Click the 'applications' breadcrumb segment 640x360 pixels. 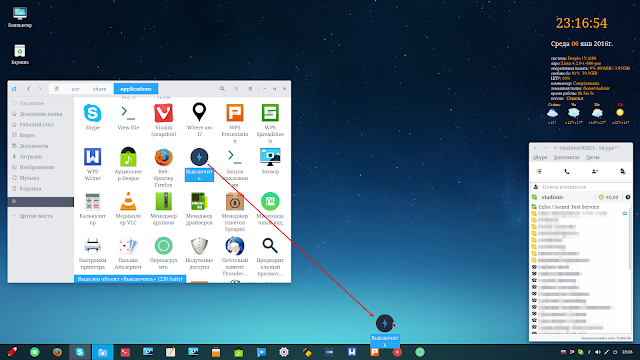(136, 89)
